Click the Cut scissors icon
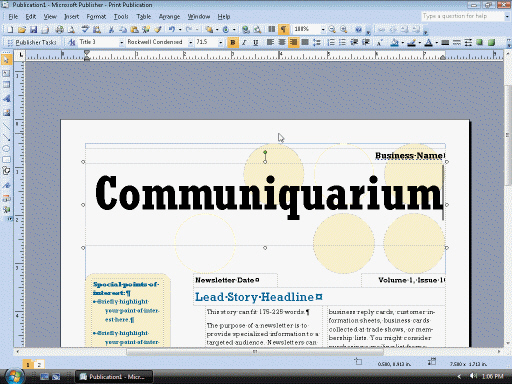The height and width of the screenshot is (384, 512). (111, 30)
